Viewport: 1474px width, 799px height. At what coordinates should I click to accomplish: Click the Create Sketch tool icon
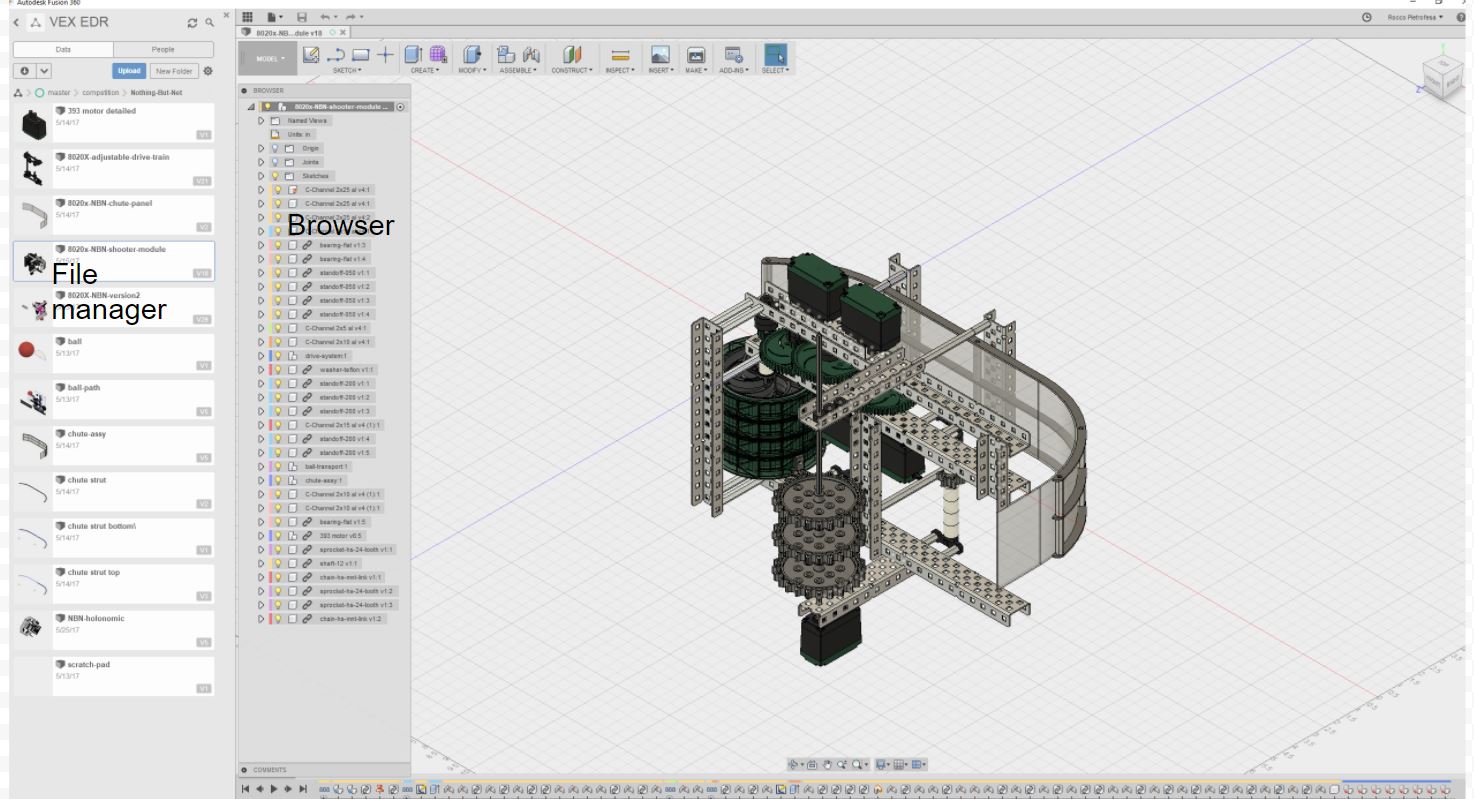point(311,55)
